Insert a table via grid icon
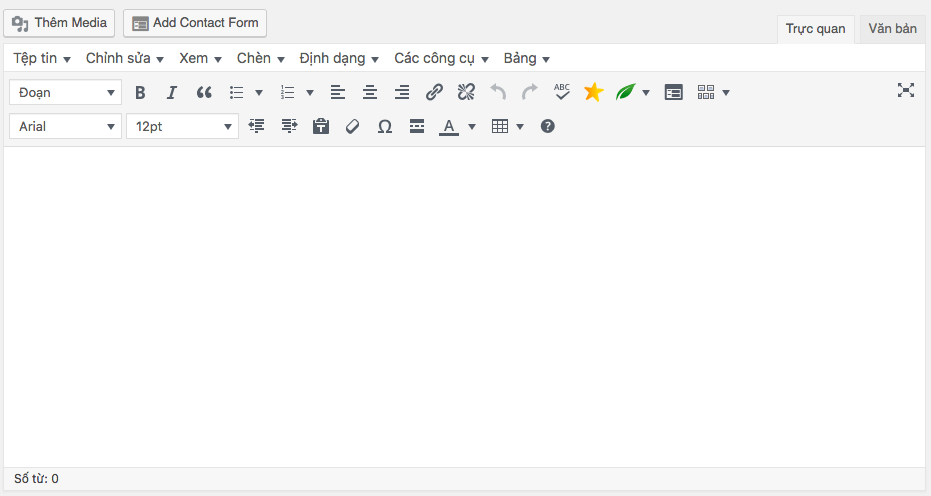The width and height of the screenshot is (931, 496). click(500, 127)
